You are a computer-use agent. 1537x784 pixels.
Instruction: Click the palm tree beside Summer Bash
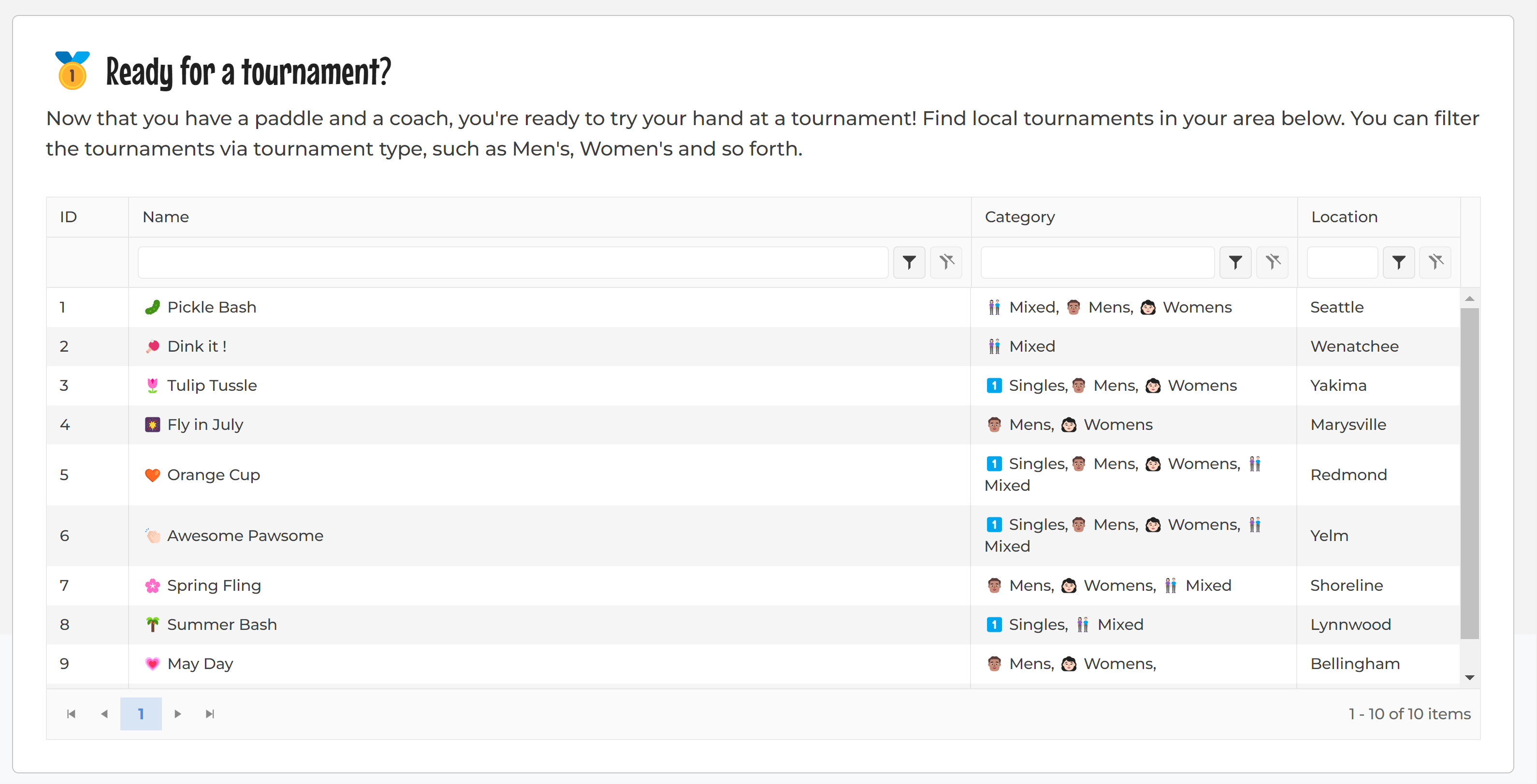pos(153,624)
